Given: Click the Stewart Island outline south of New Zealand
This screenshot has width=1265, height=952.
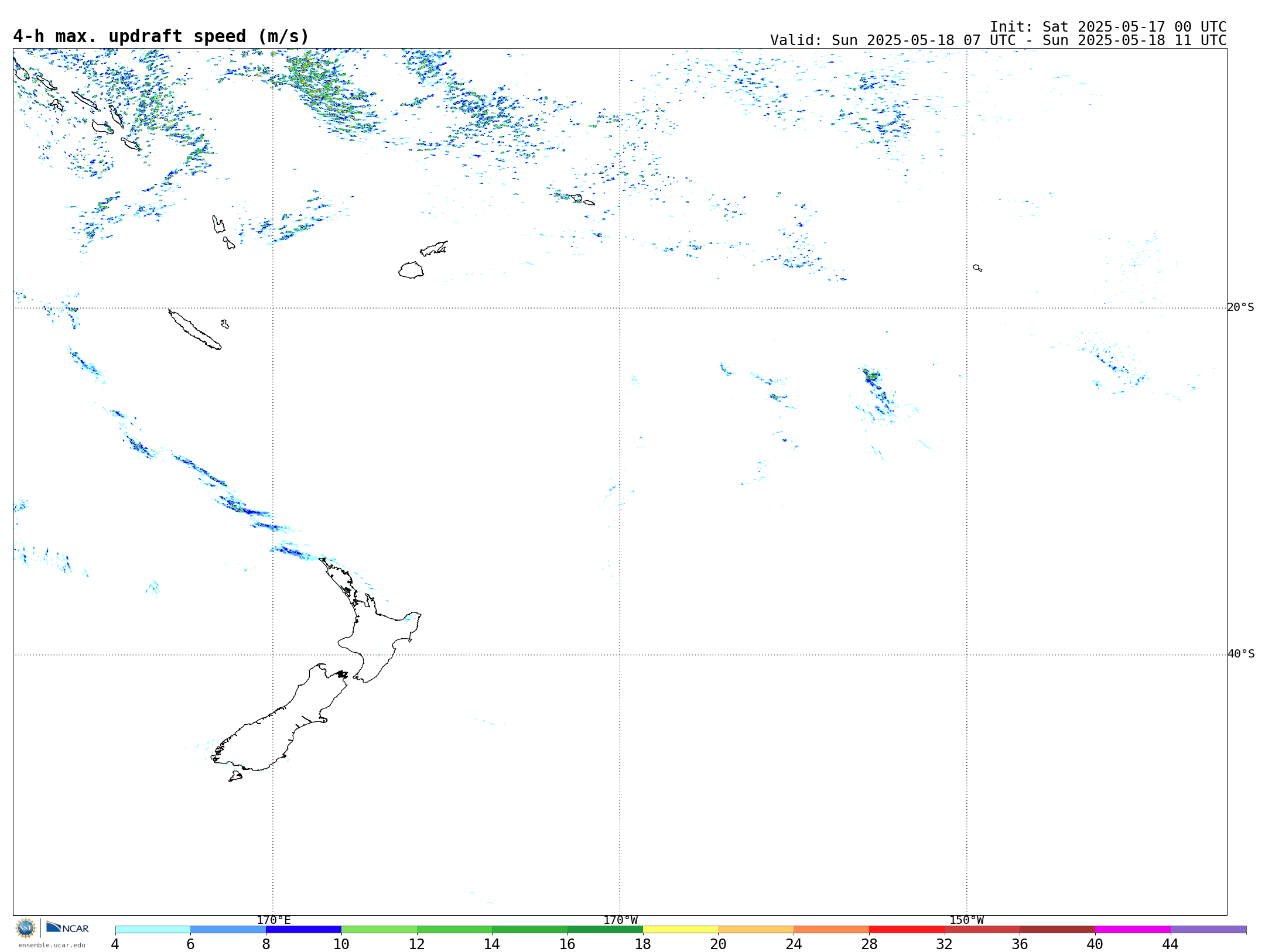Looking at the screenshot, I should (235, 776).
